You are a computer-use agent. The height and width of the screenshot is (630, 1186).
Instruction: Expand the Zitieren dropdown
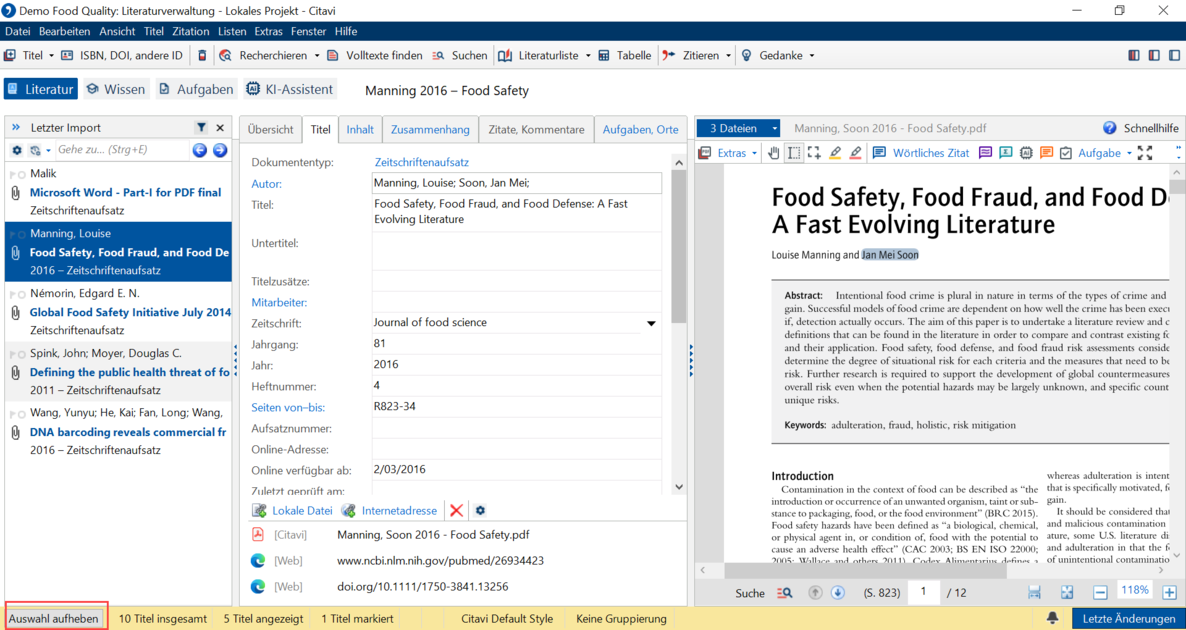728,55
